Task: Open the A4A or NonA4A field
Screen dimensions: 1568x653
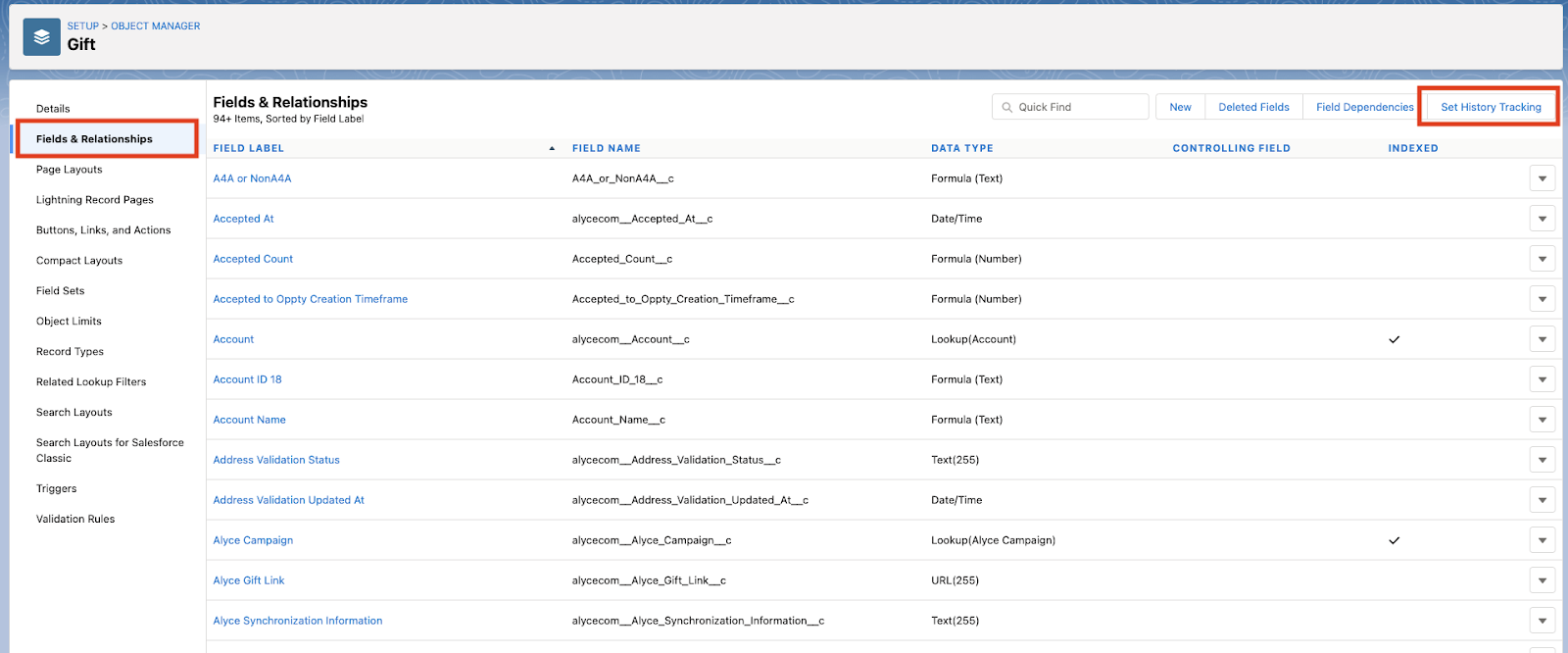Action: (252, 178)
